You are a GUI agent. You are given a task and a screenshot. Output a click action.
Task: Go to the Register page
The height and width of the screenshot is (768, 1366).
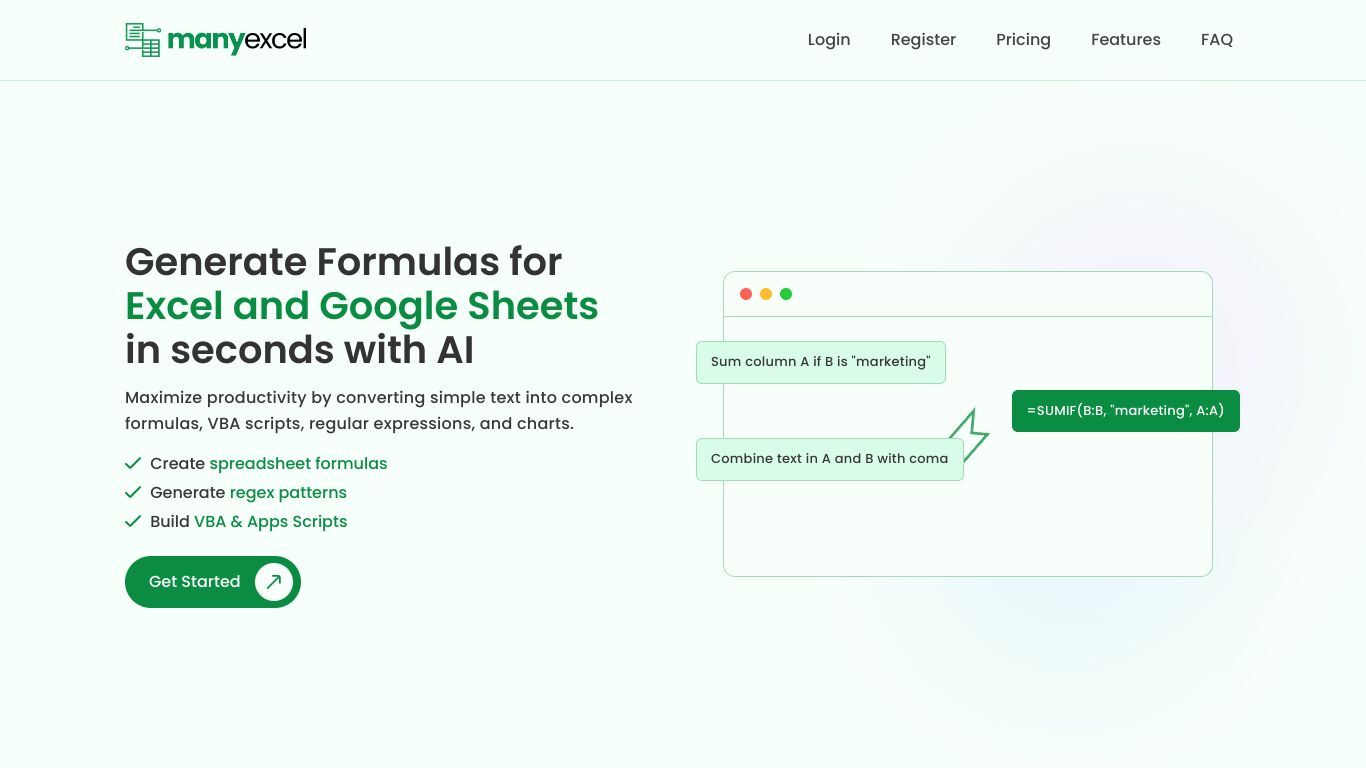[923, 40]
